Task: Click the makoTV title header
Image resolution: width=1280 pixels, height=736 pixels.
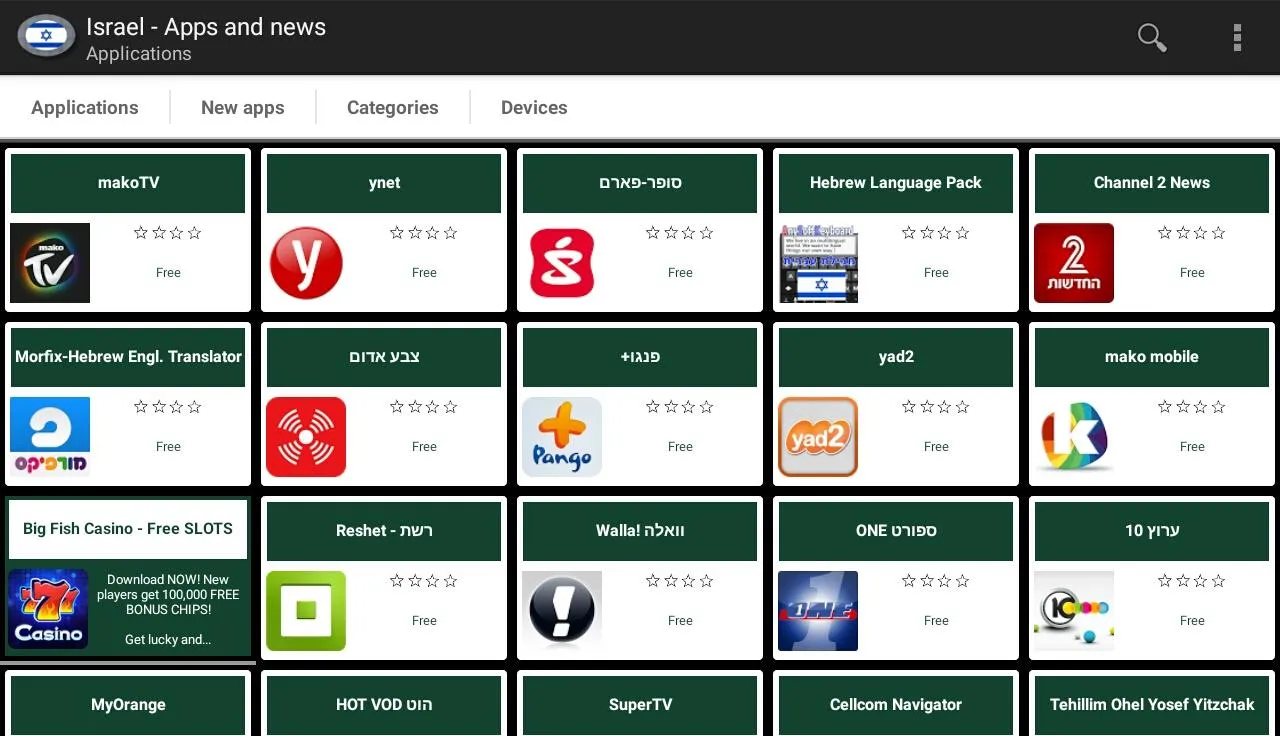Action: tap(128, 183)
